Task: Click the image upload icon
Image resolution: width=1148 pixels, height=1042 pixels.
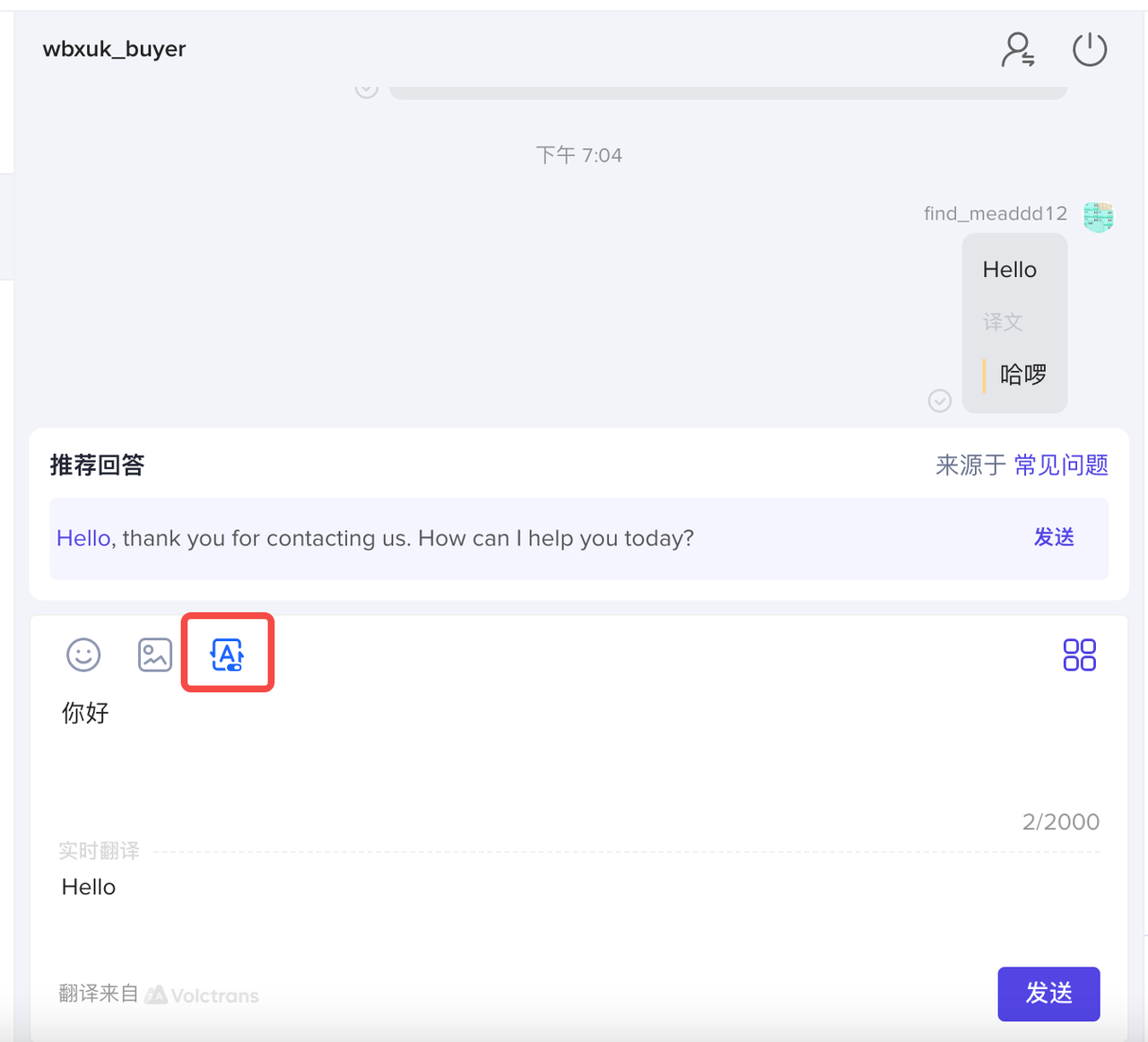Action: 154,655
